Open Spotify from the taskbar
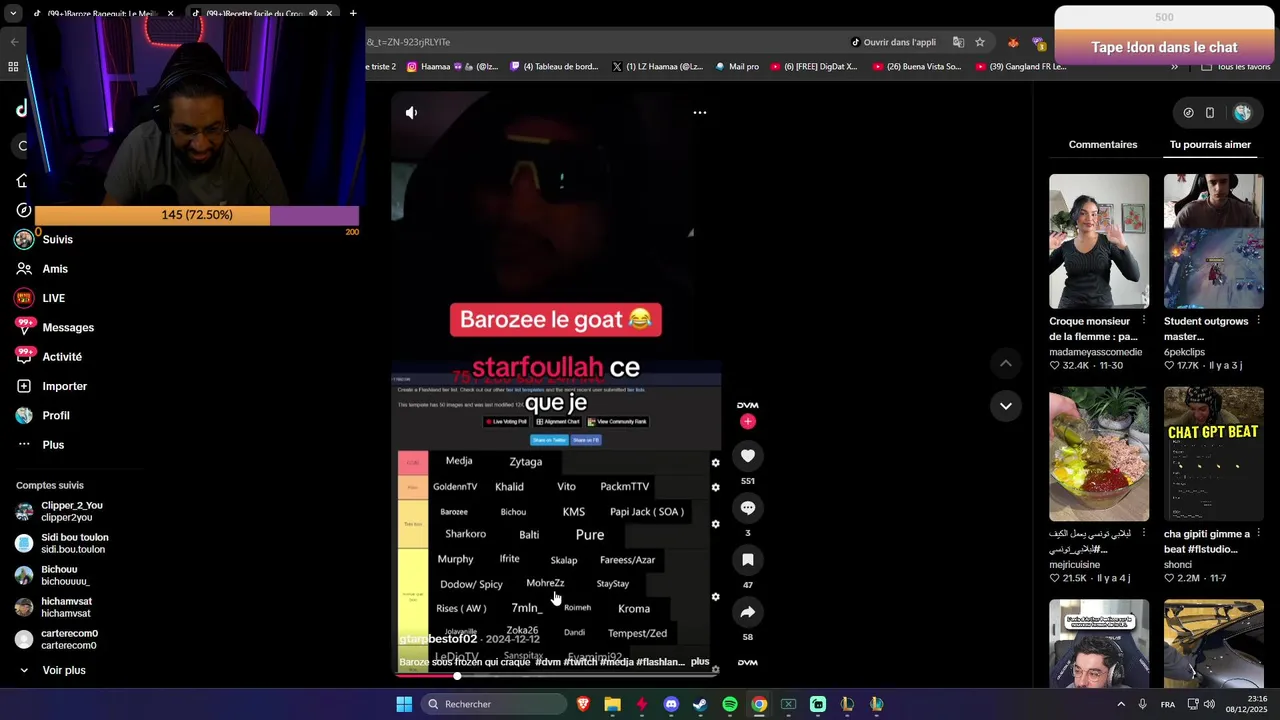Screen dimensions: 1280x720 coord(730,704)
